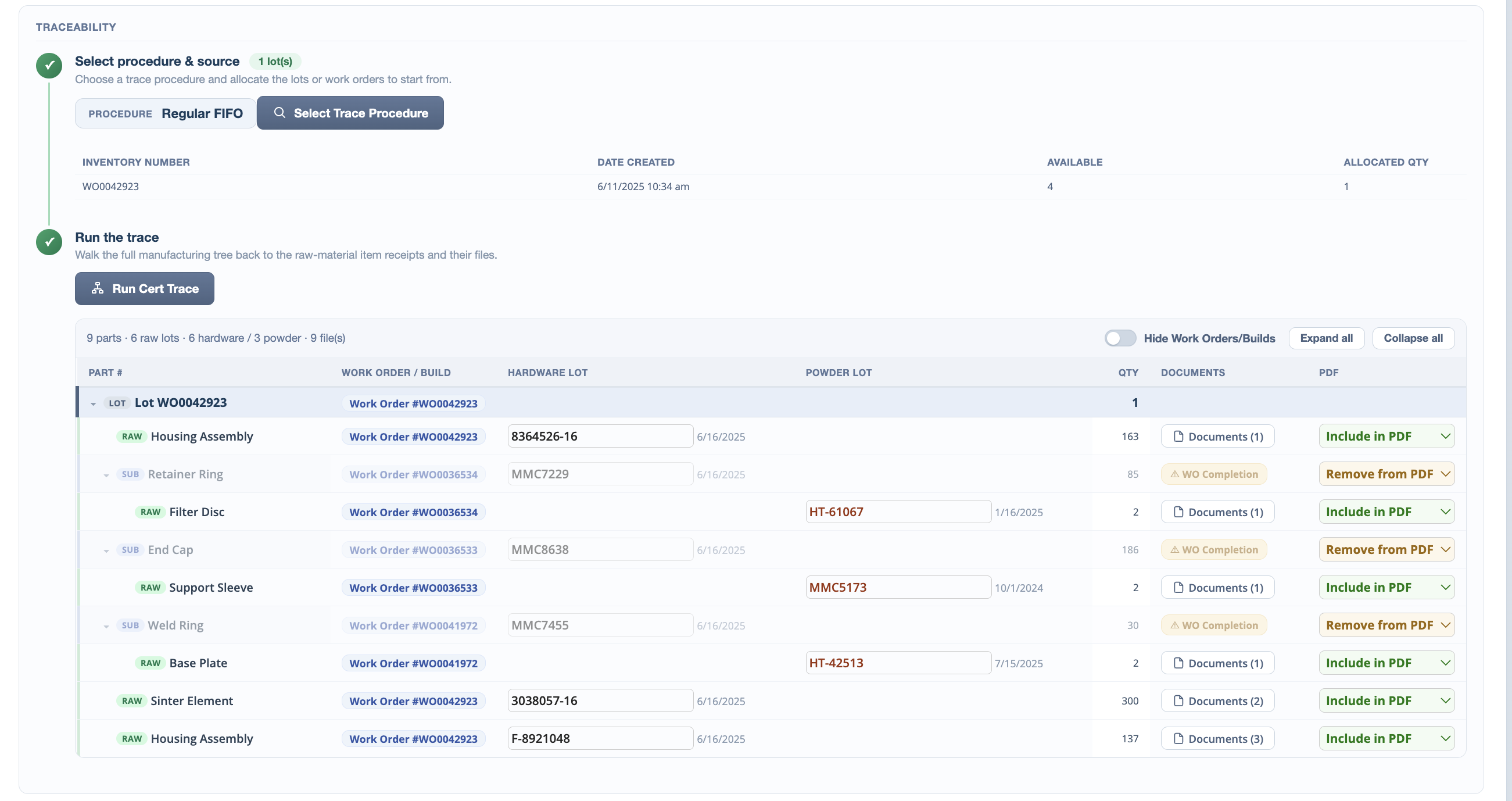Screen dimensions: 1512x801
Task: Edit powder lot field MMC5173
Action: [898, 587]
